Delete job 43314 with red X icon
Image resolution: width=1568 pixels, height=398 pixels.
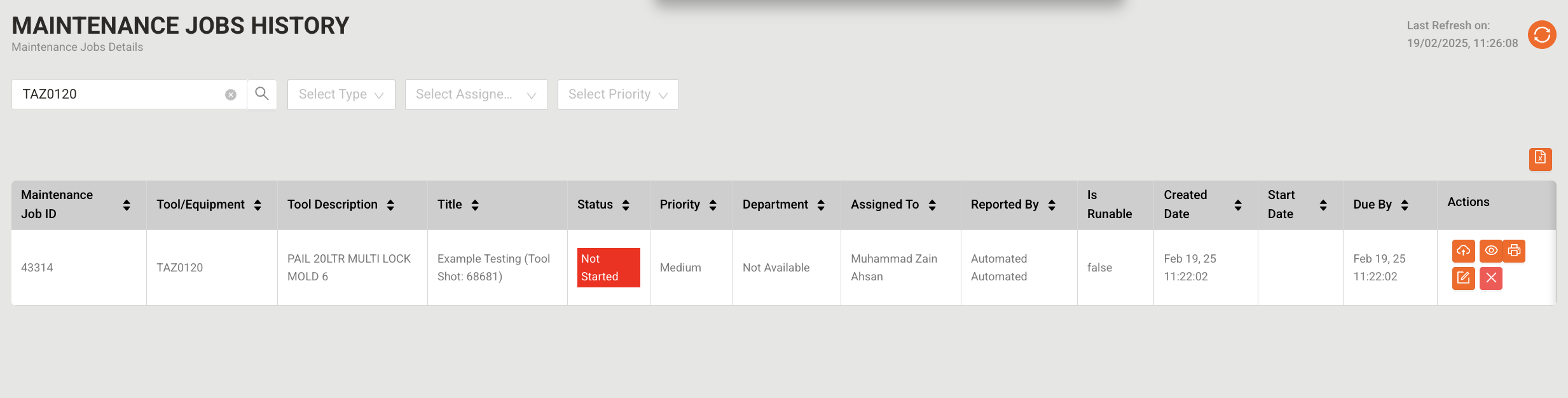(x=1490, y=278)
